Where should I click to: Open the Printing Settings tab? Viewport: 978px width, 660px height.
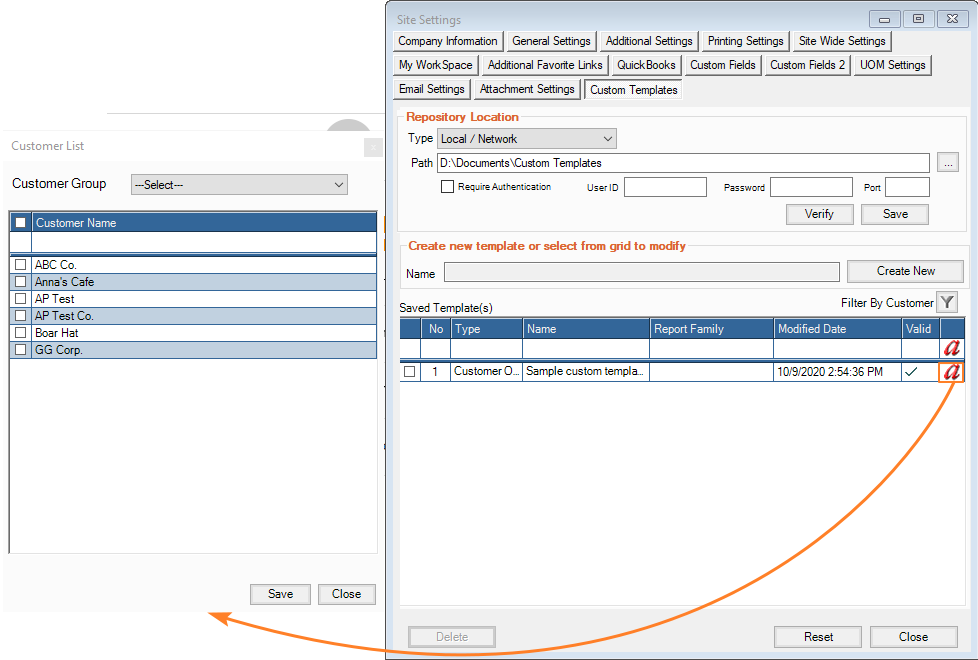[745, 41]
